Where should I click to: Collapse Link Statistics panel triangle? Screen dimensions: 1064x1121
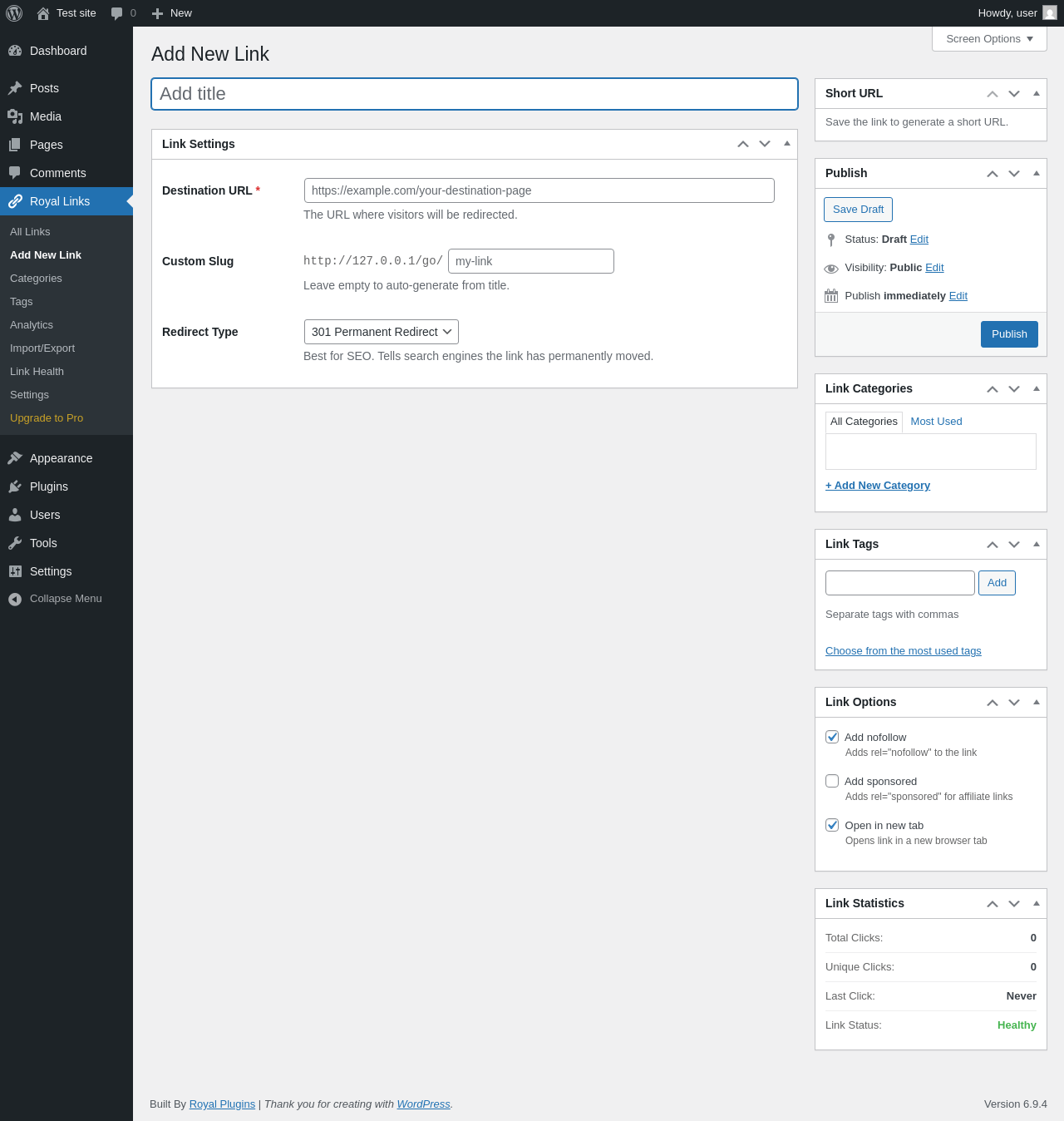tap(1037, 903)
